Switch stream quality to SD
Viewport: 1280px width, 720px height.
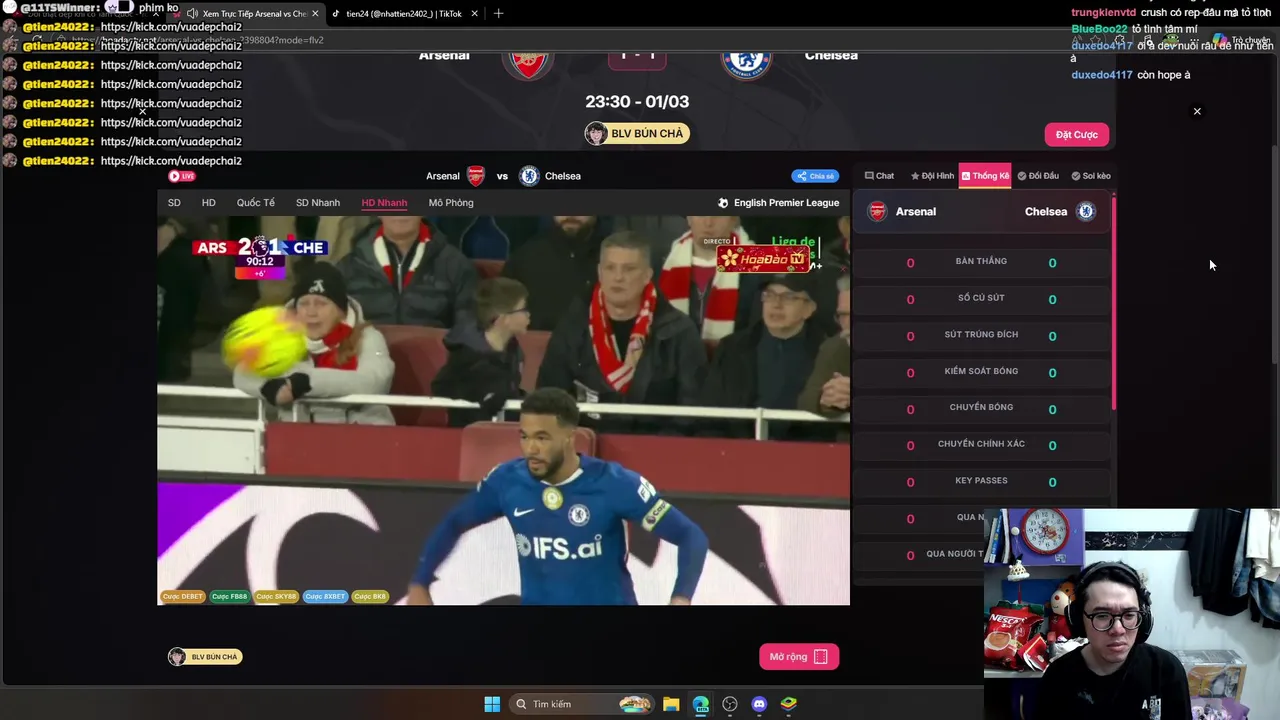click(x=174, y=203)
